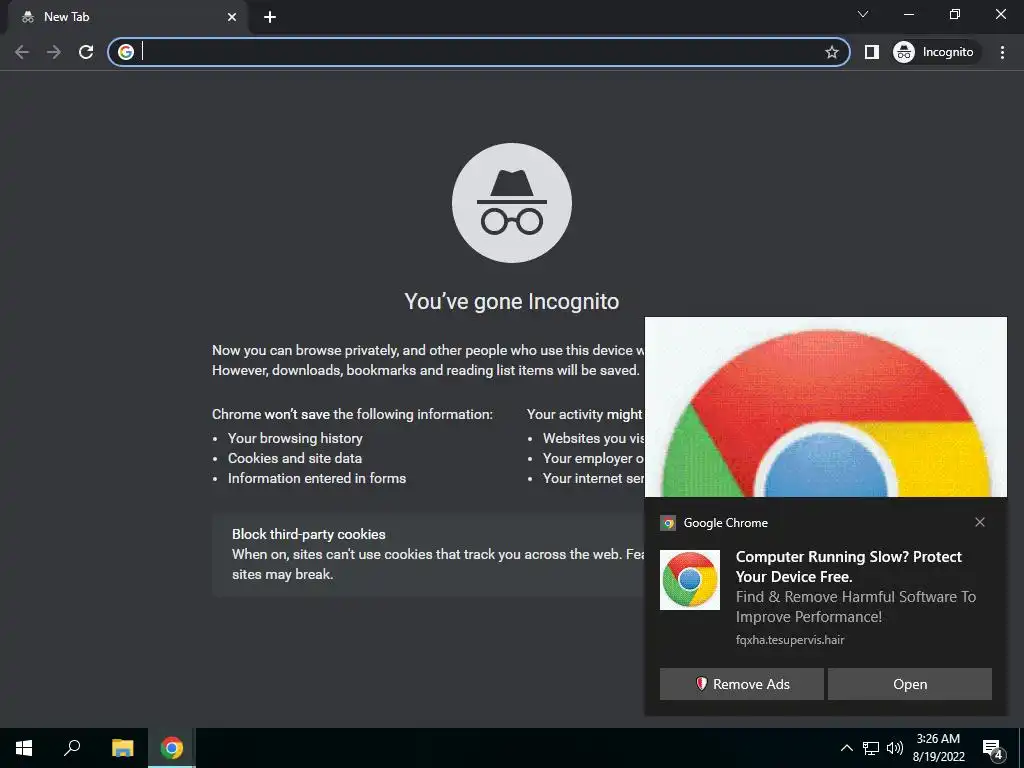This screenshot has width=1024, height=768.
Task: Bookmark this tab with the star icon
Action: [x=831, y=52]
